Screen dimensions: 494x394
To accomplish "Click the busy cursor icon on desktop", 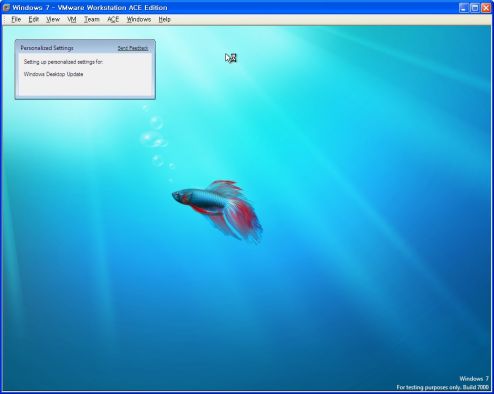I will (230, 58).
